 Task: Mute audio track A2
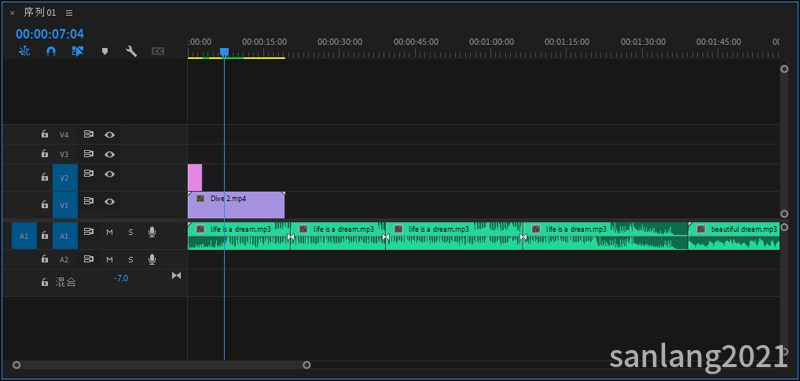(x=110, y=260)
